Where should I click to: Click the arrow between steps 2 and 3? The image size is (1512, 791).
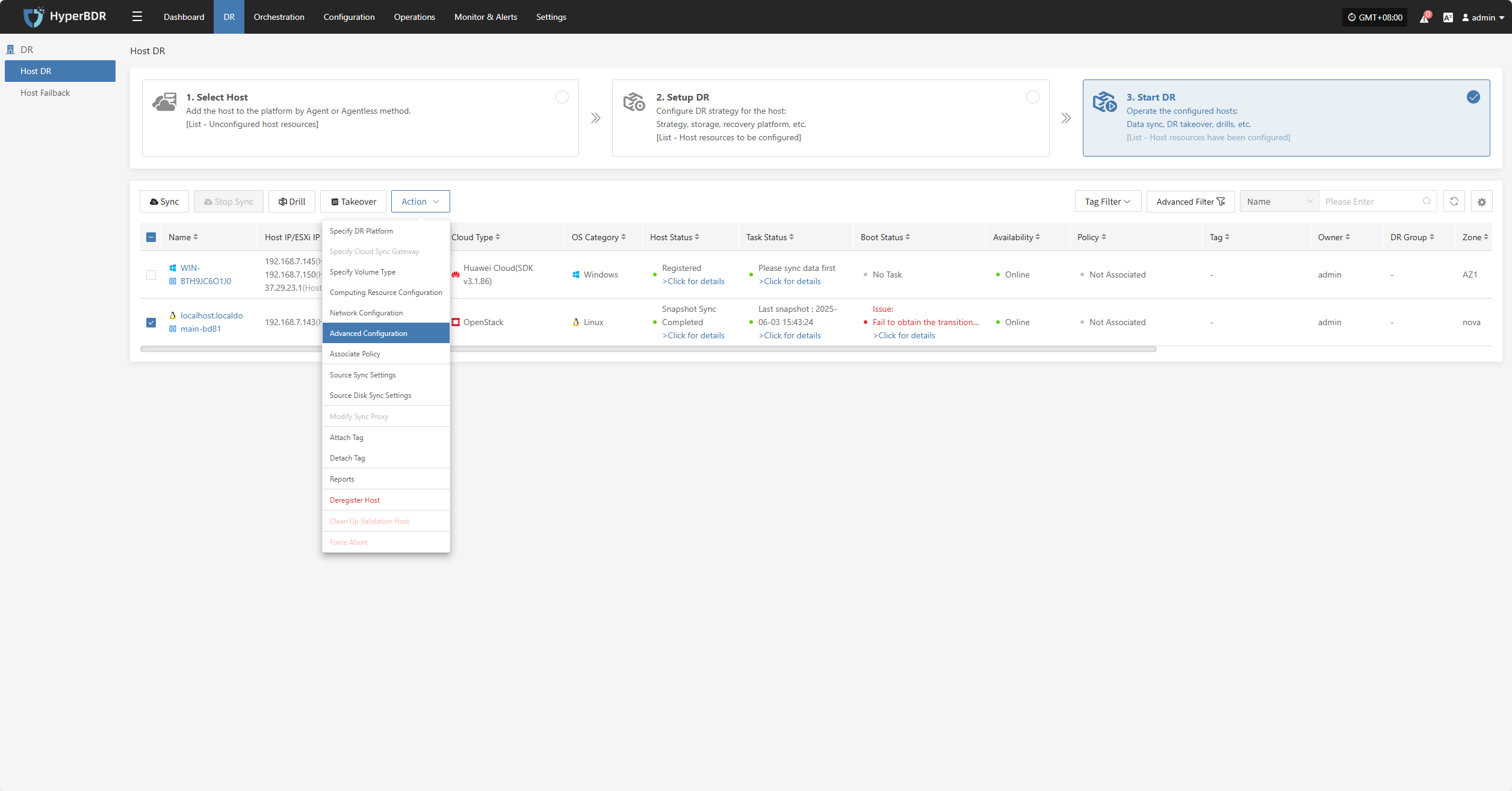point(1066,118)
